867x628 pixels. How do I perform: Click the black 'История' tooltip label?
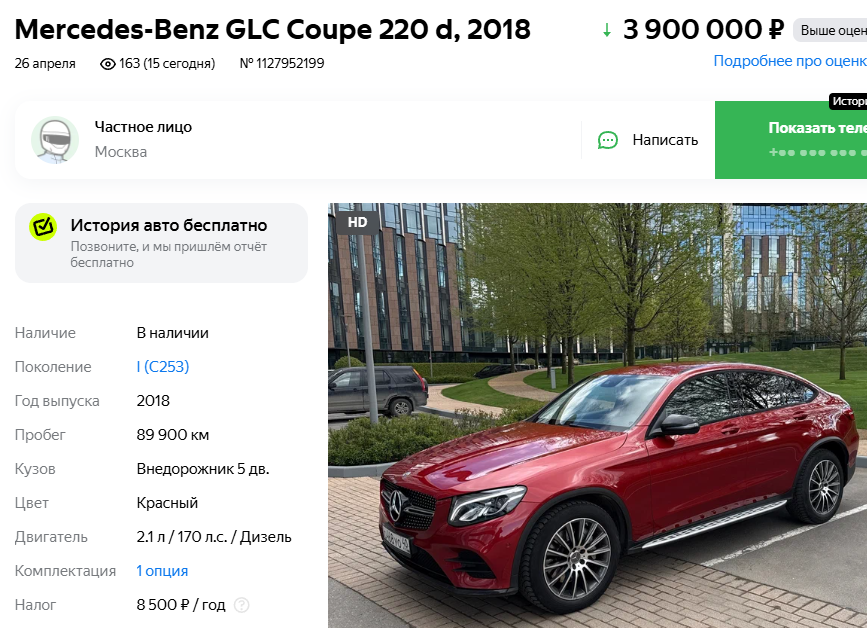click(848, 101)
